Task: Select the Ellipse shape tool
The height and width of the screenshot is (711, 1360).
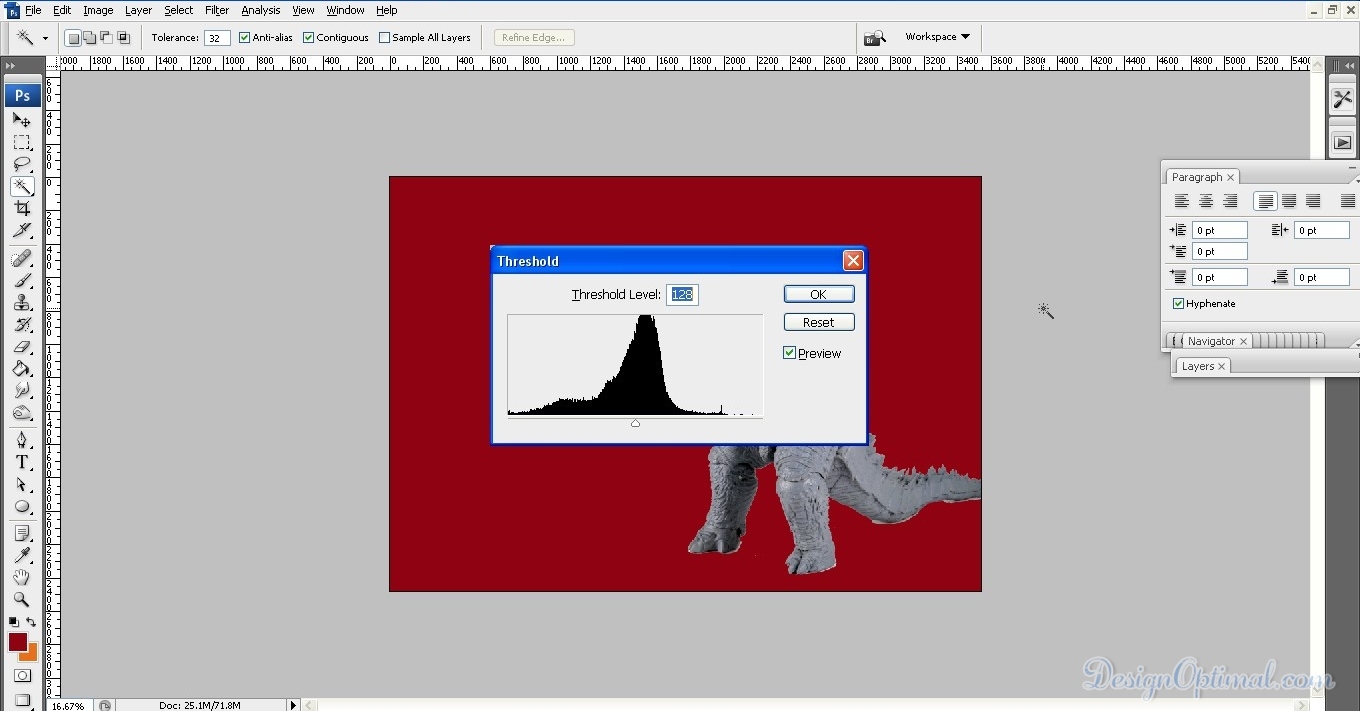Action: 22,506
